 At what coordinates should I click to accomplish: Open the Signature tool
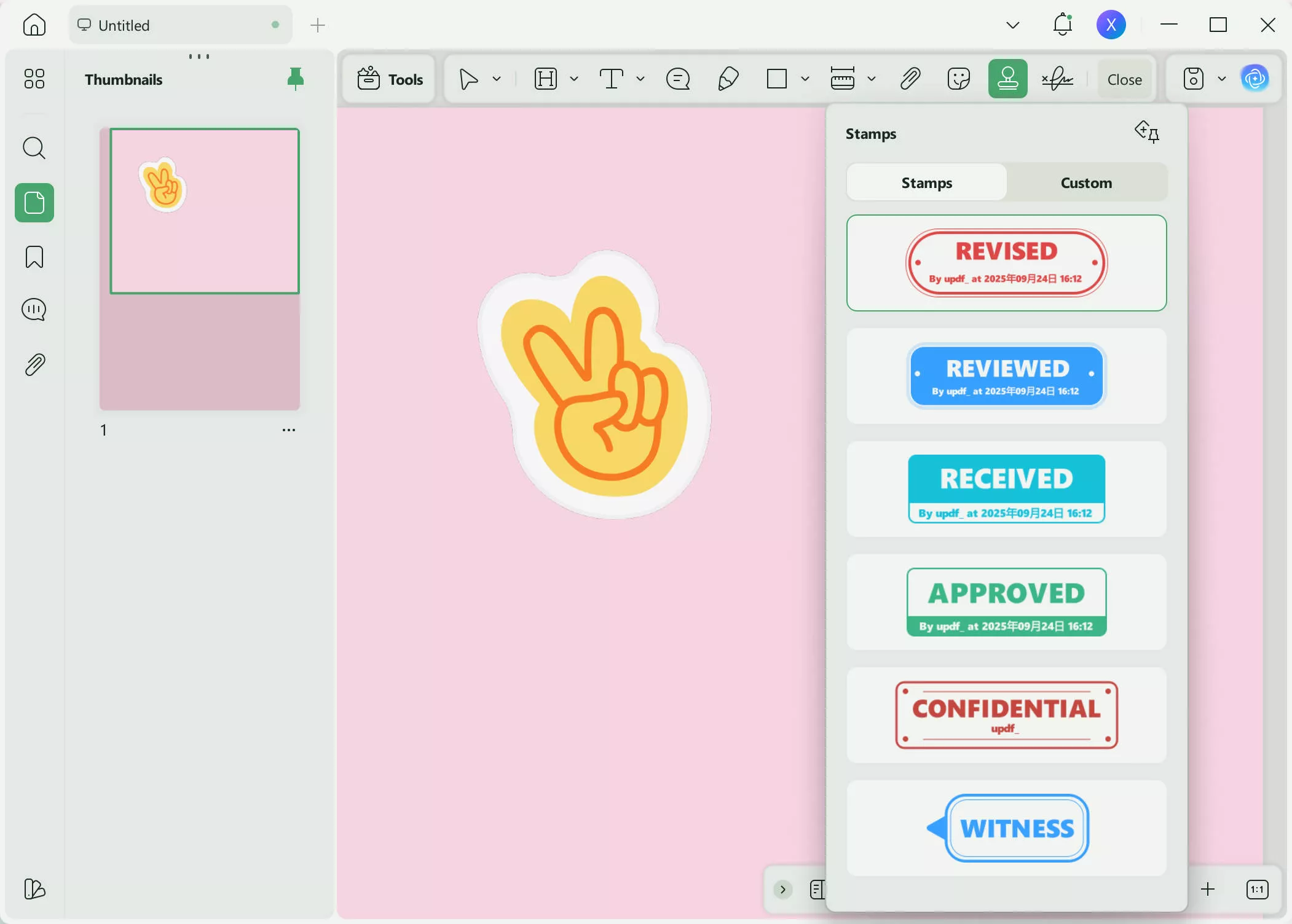point(1057,79)
